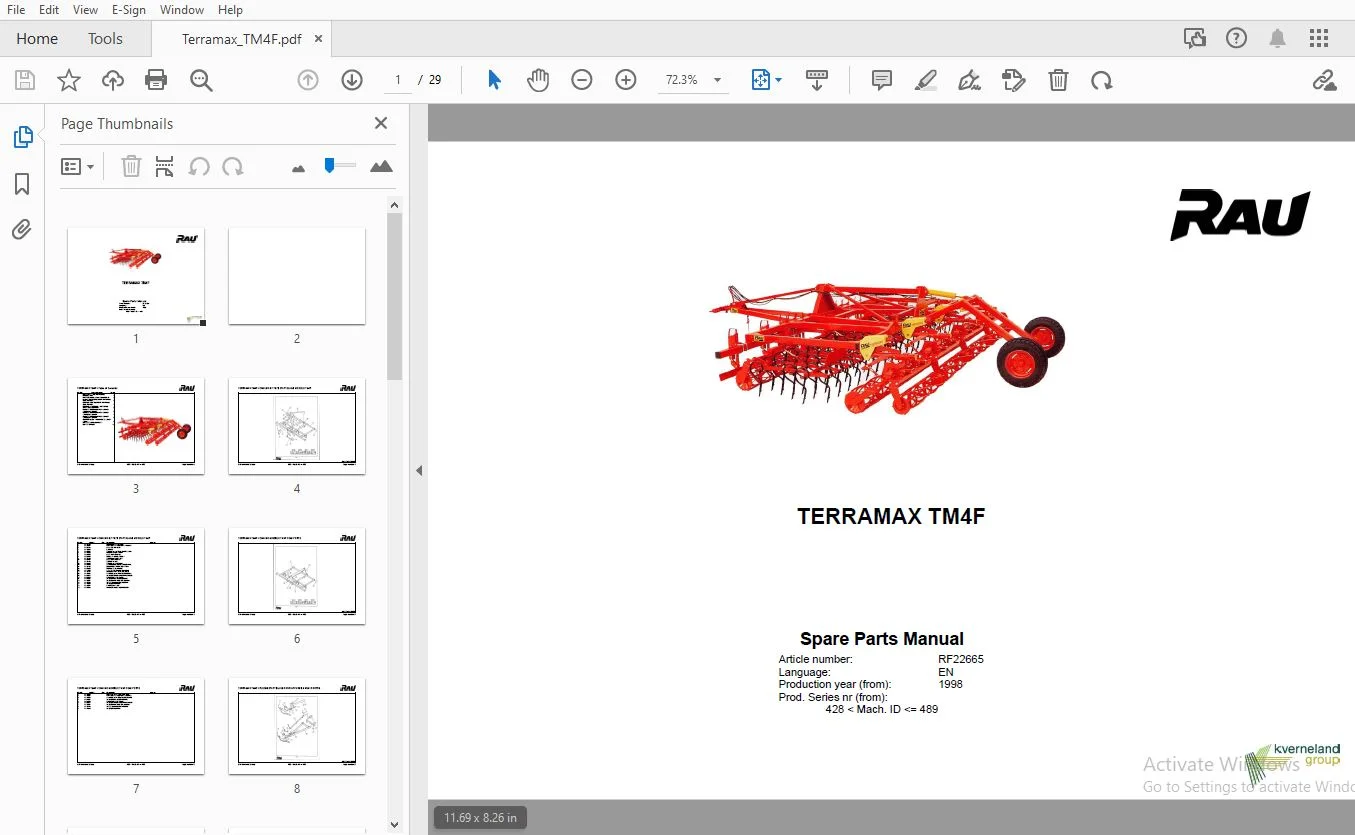Bookmark this file with the star icon

69,80
